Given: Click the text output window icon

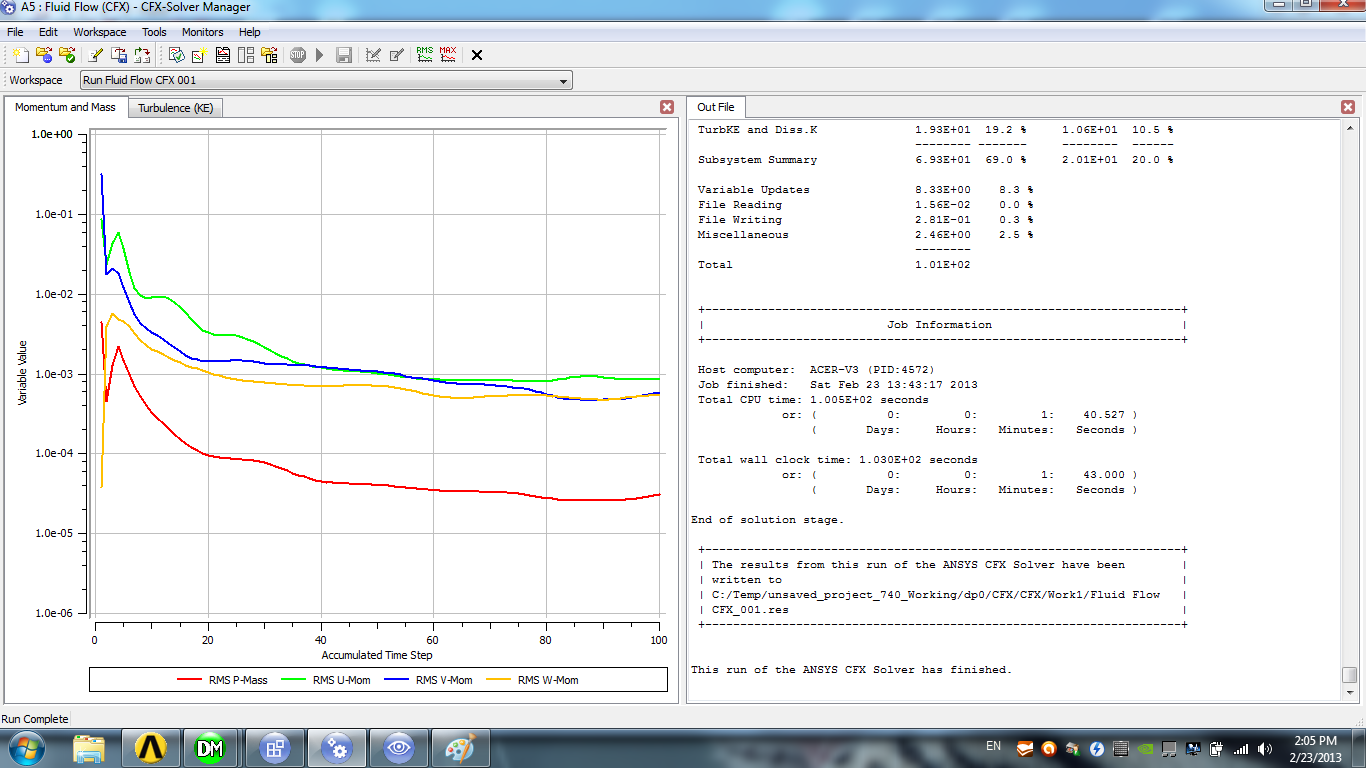Looking at the screenshot, I should (223, 55).
